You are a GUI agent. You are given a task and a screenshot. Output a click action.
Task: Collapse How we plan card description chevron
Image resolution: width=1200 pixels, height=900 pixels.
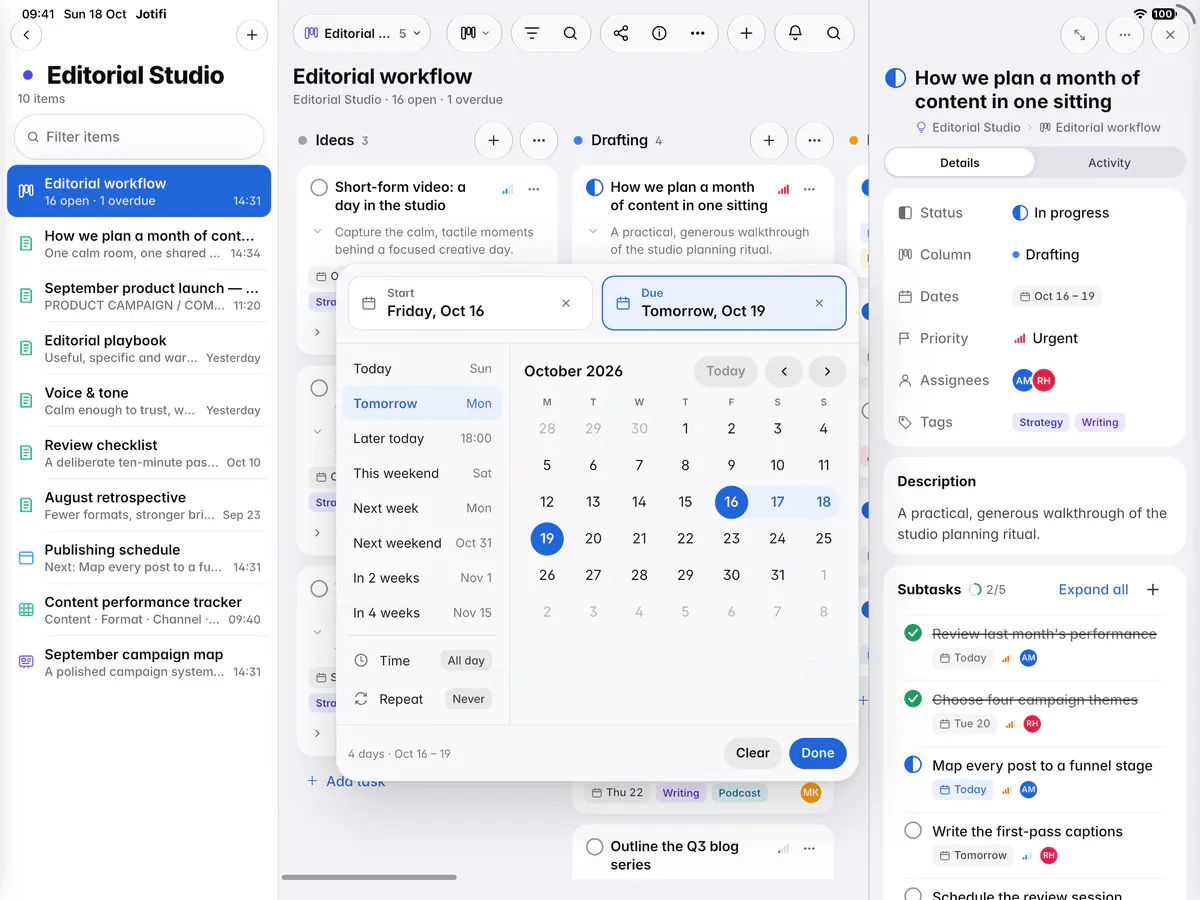click(594, 232)
